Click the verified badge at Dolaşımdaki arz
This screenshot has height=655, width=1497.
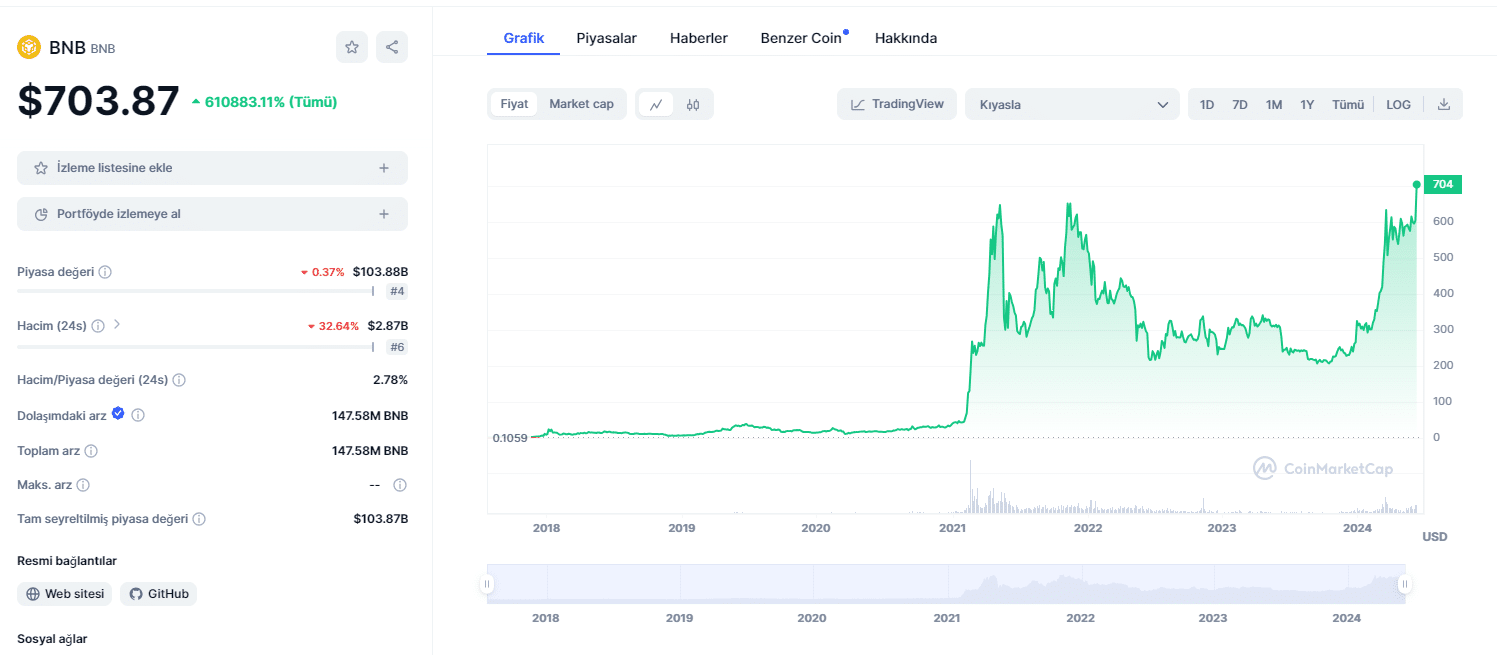(x=118, y=413)
